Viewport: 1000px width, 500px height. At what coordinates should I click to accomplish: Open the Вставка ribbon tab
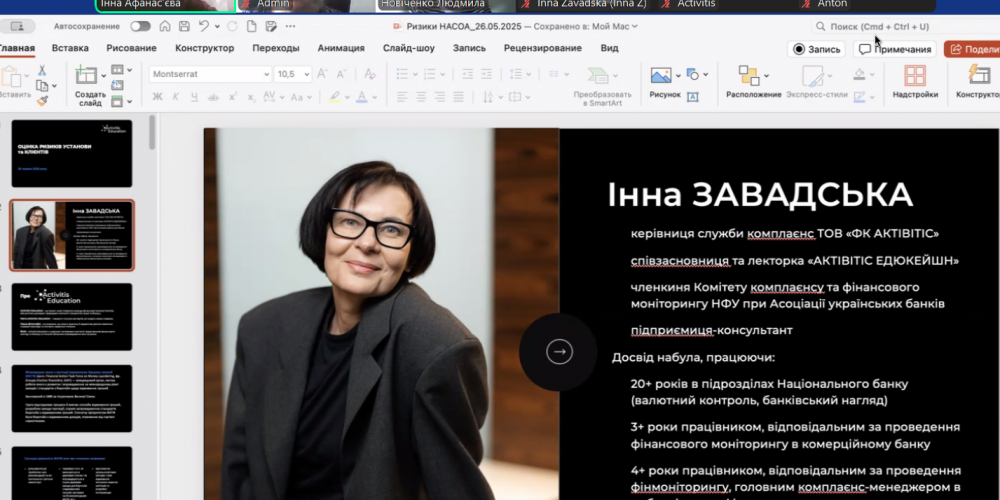(70, 48)
